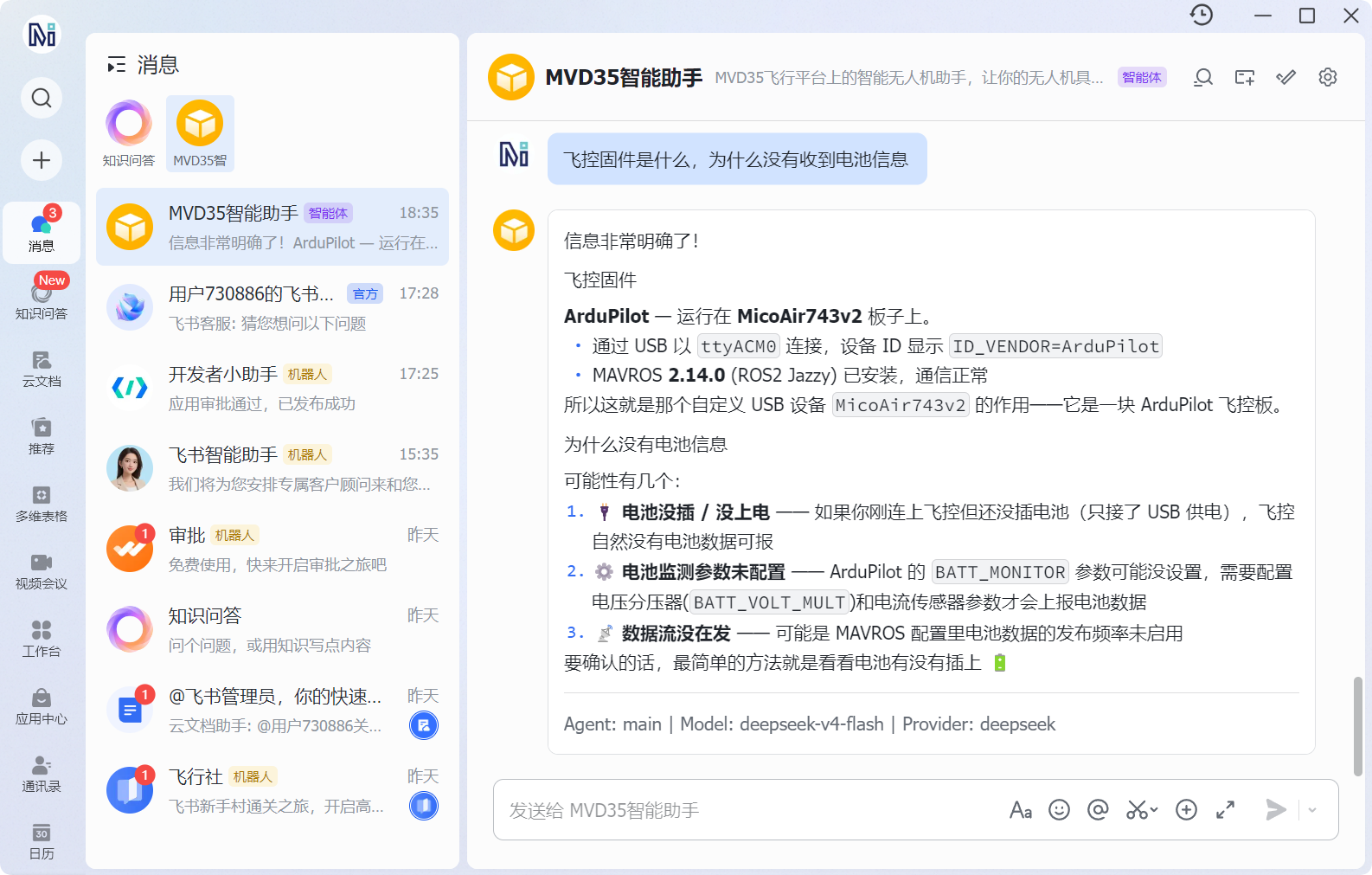Click the ttyACM0 code text
Image resolution: width=1372 pixels, height=875 pixels.
click(x=739, y=346)
